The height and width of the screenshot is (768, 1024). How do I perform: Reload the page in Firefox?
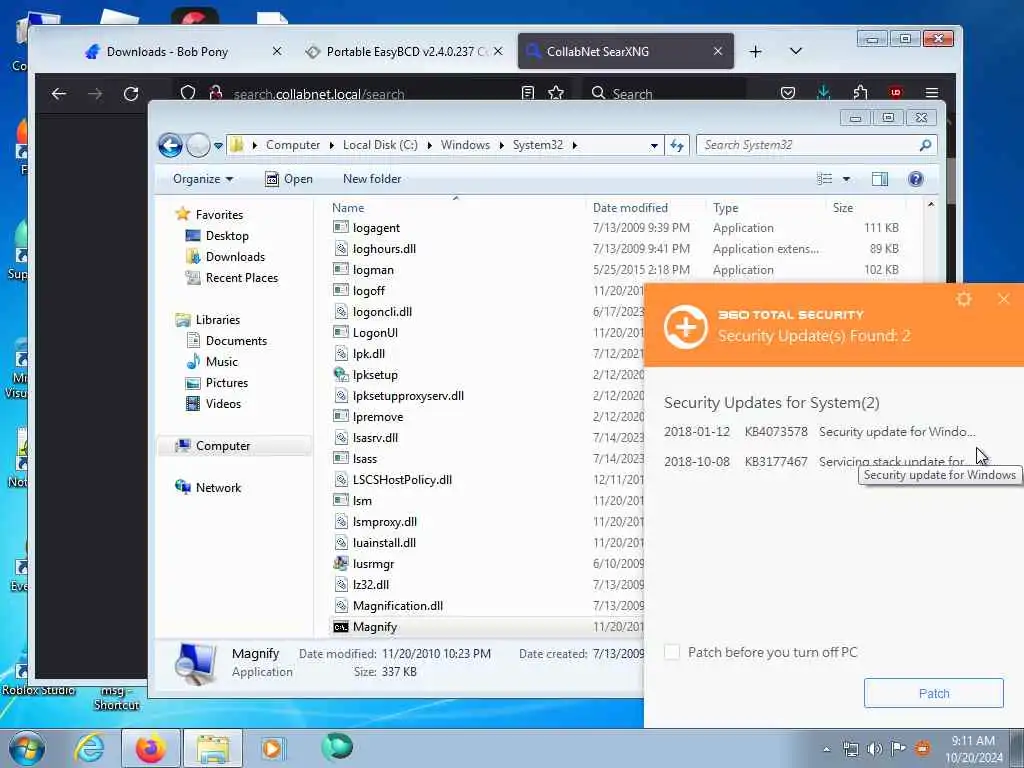(x=131, y=94)
